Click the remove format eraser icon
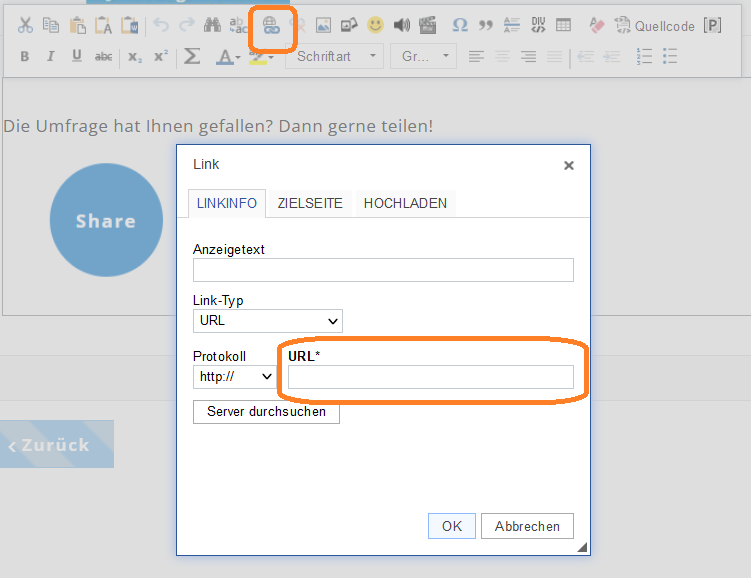 coord(597,25)
